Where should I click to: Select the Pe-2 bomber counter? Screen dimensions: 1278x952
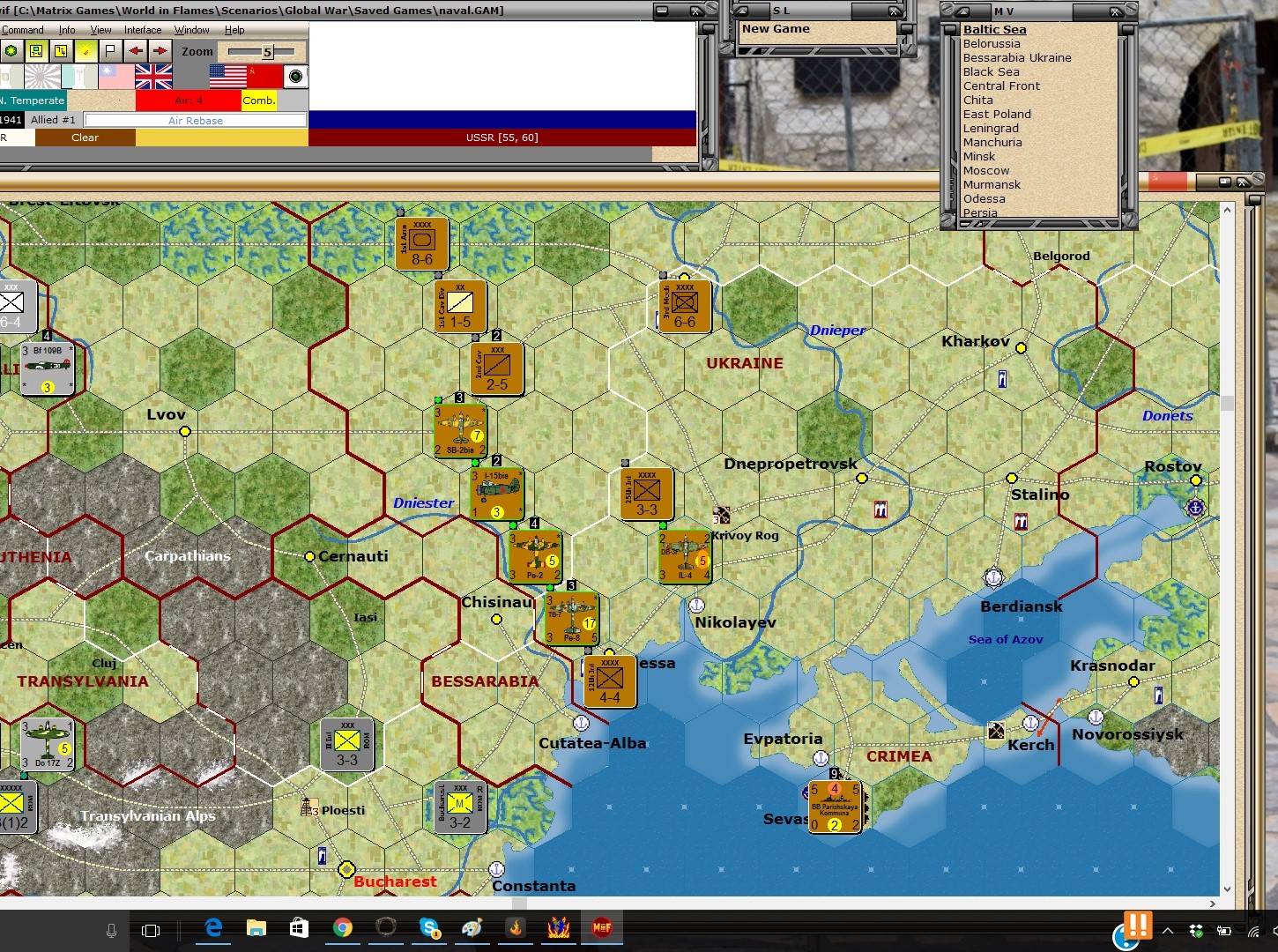click(535, 556)
